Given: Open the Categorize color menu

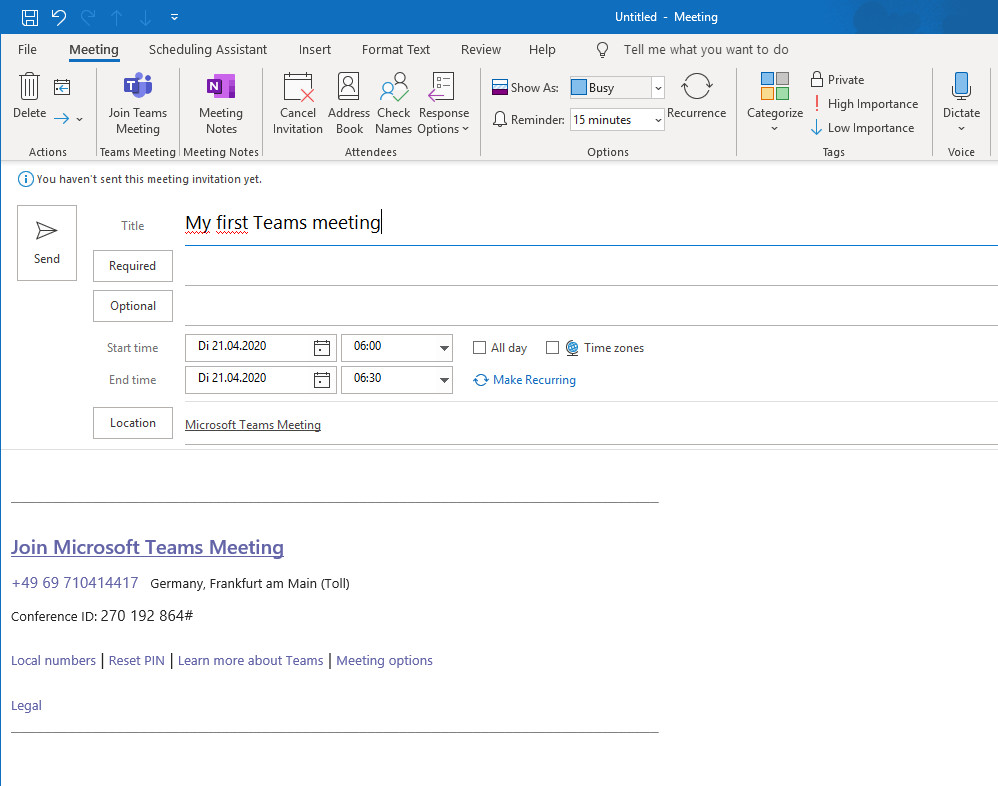Looking at the screenshot, I should tap(775, 102).
